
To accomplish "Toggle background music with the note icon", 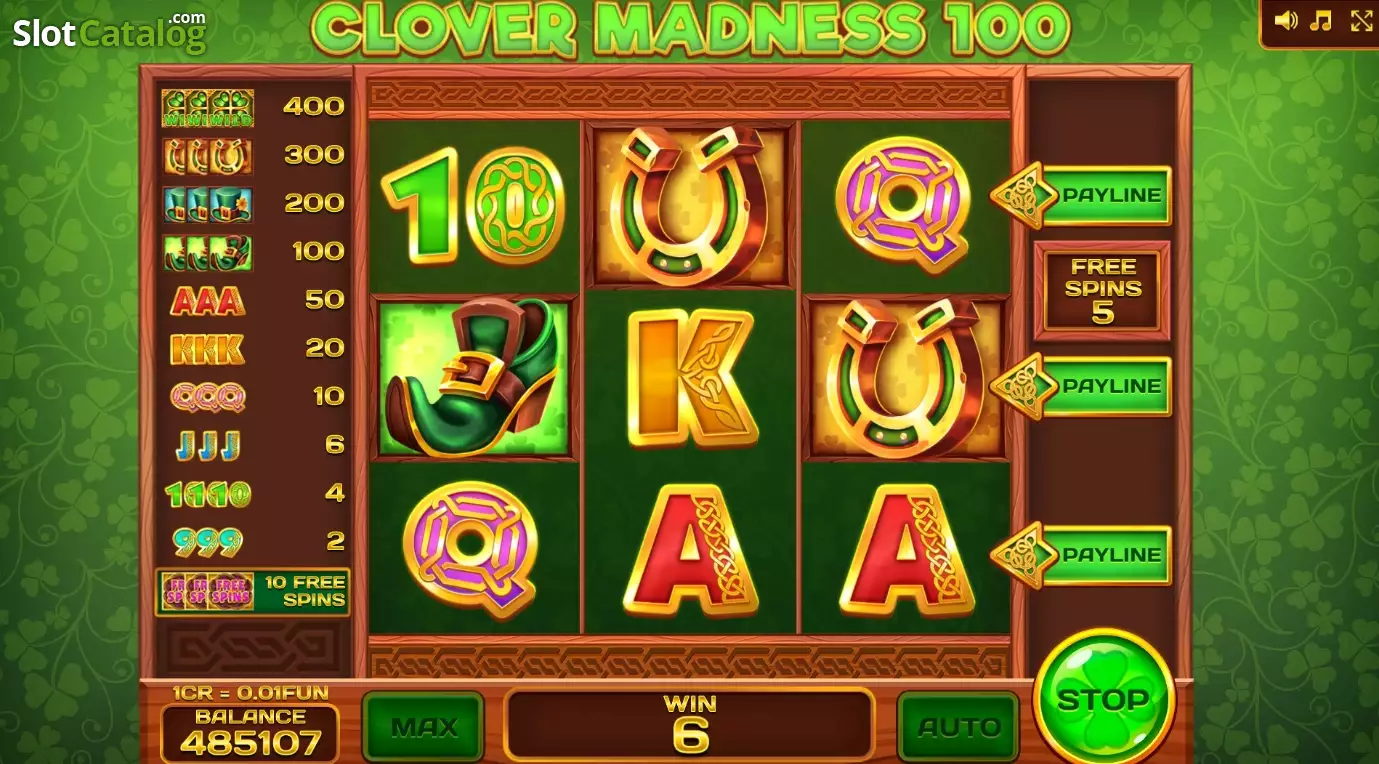I will click(x=1322, y=20).
